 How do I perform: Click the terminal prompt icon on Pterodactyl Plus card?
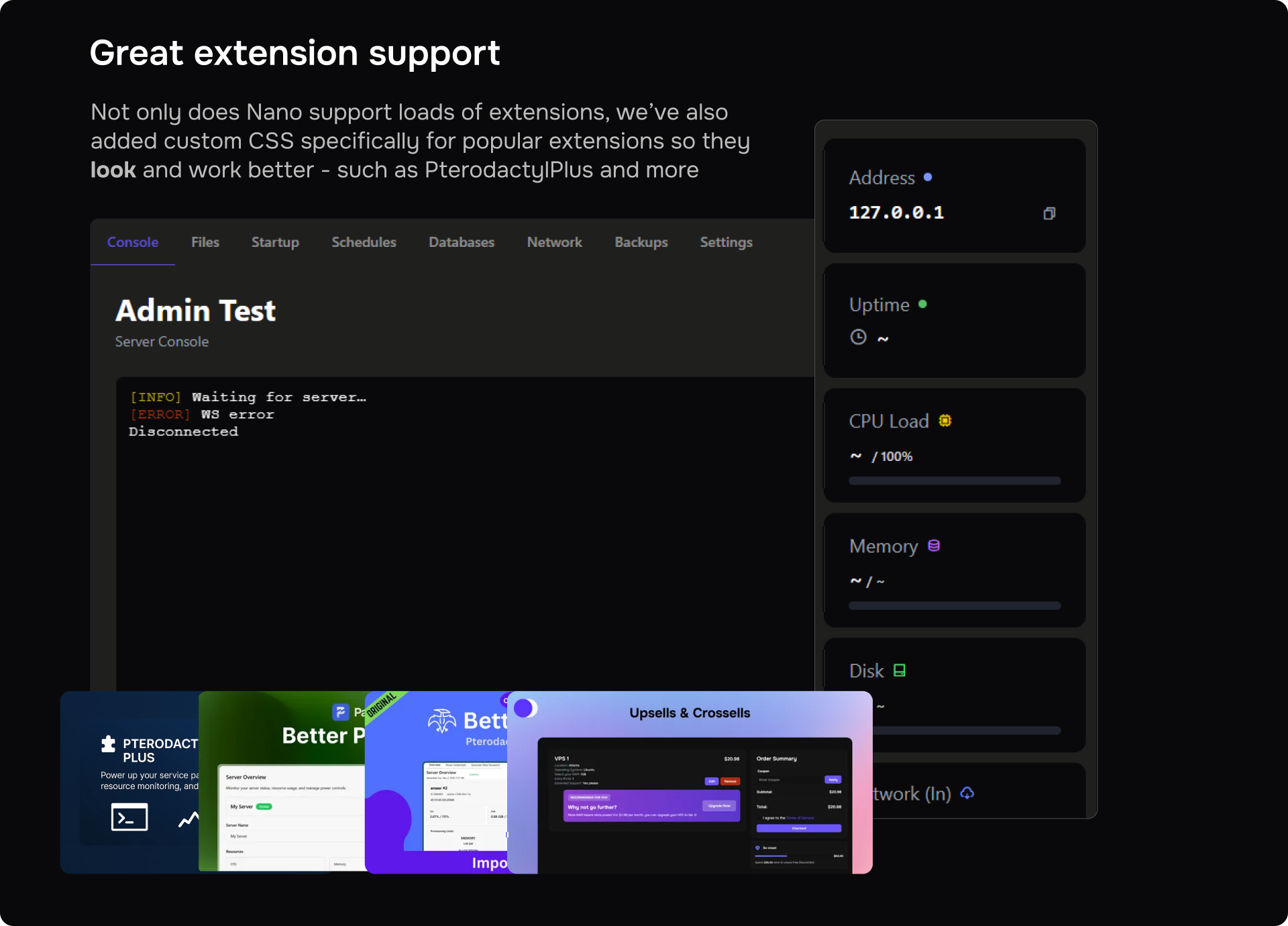[x=129, y=817]
